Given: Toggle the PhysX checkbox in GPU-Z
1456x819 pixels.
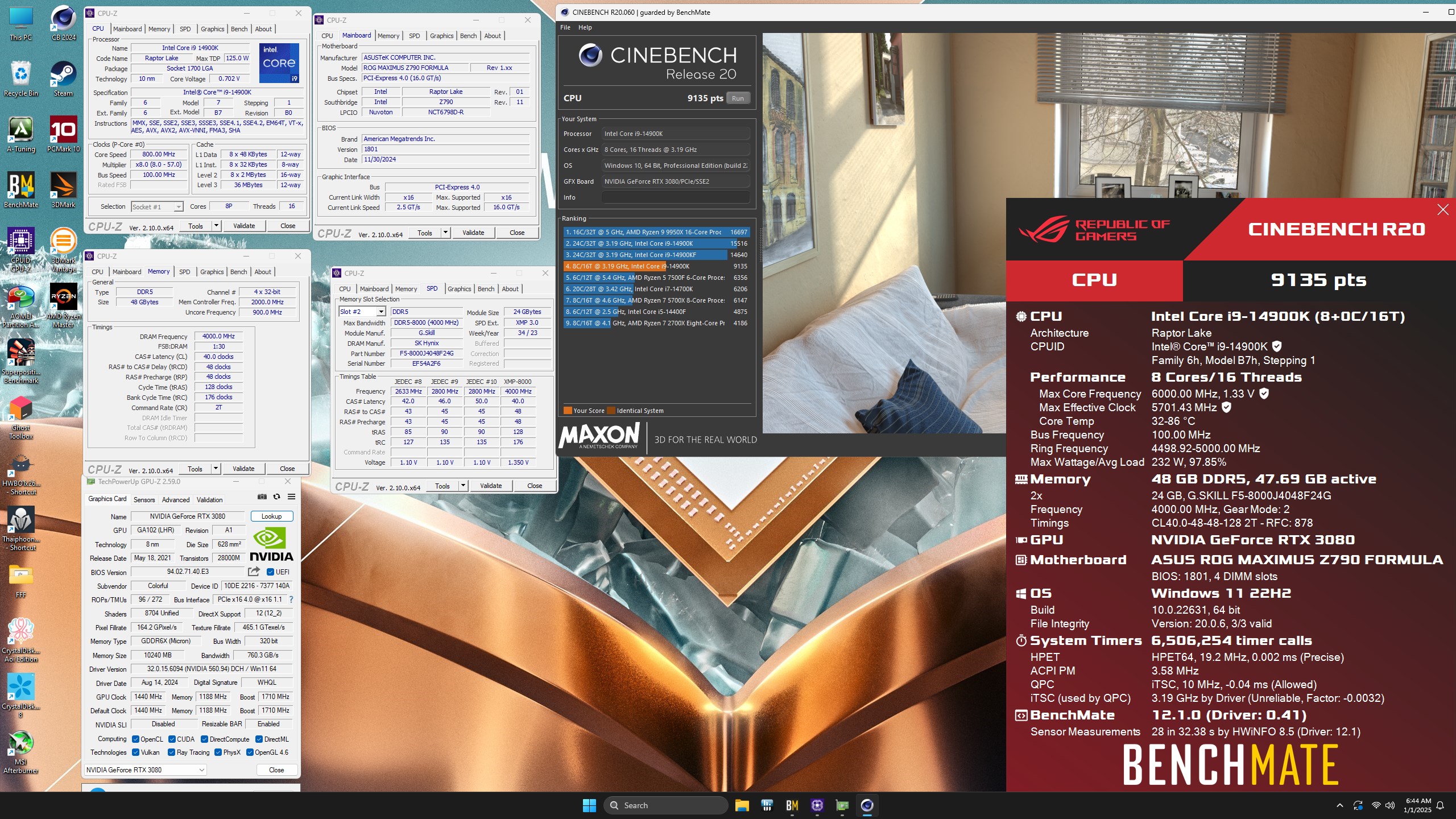Looking at the screenshot, I should pos(218,752).
